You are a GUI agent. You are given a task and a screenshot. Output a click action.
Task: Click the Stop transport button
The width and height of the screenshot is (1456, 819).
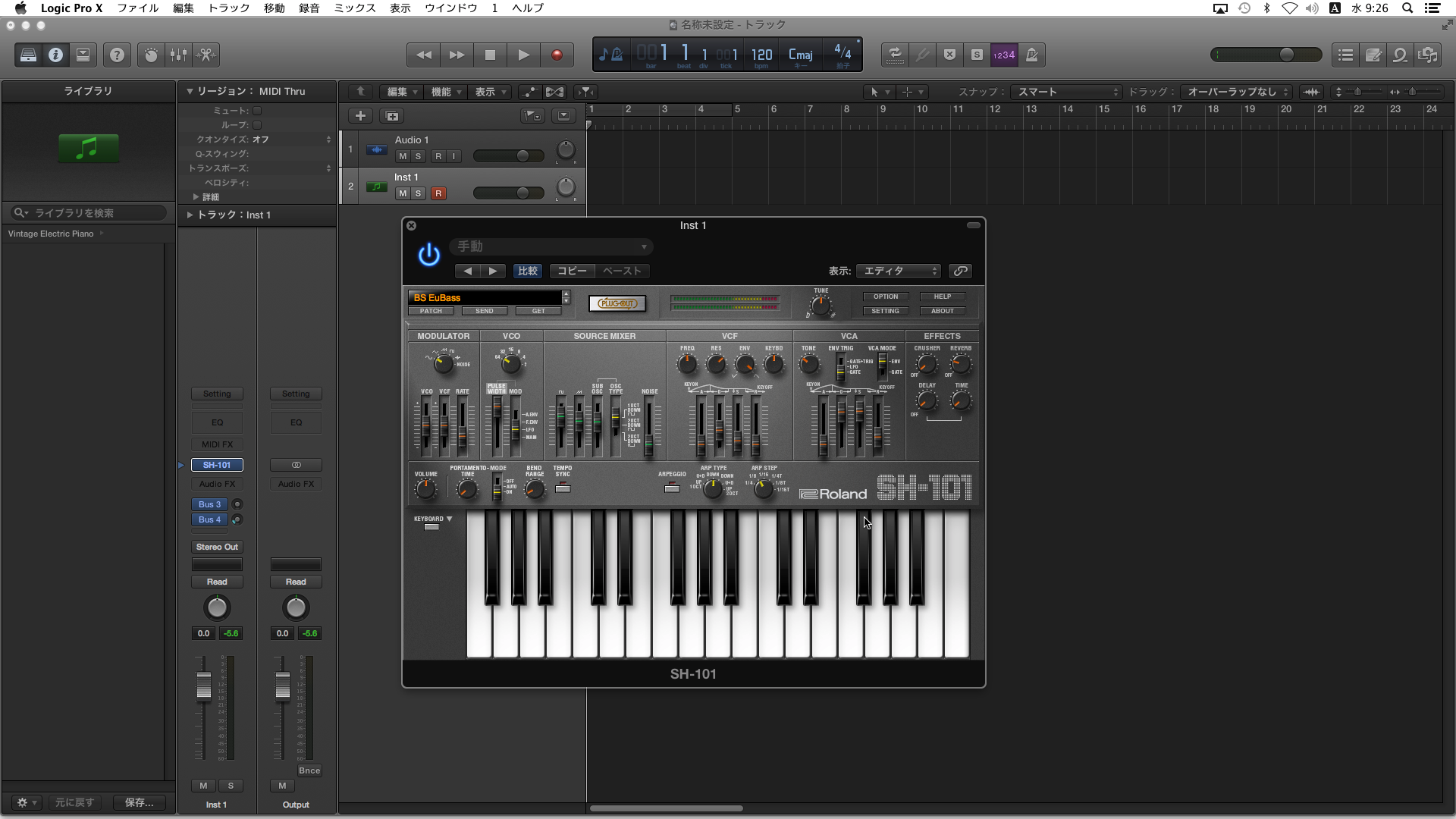(x=490, y=55)
